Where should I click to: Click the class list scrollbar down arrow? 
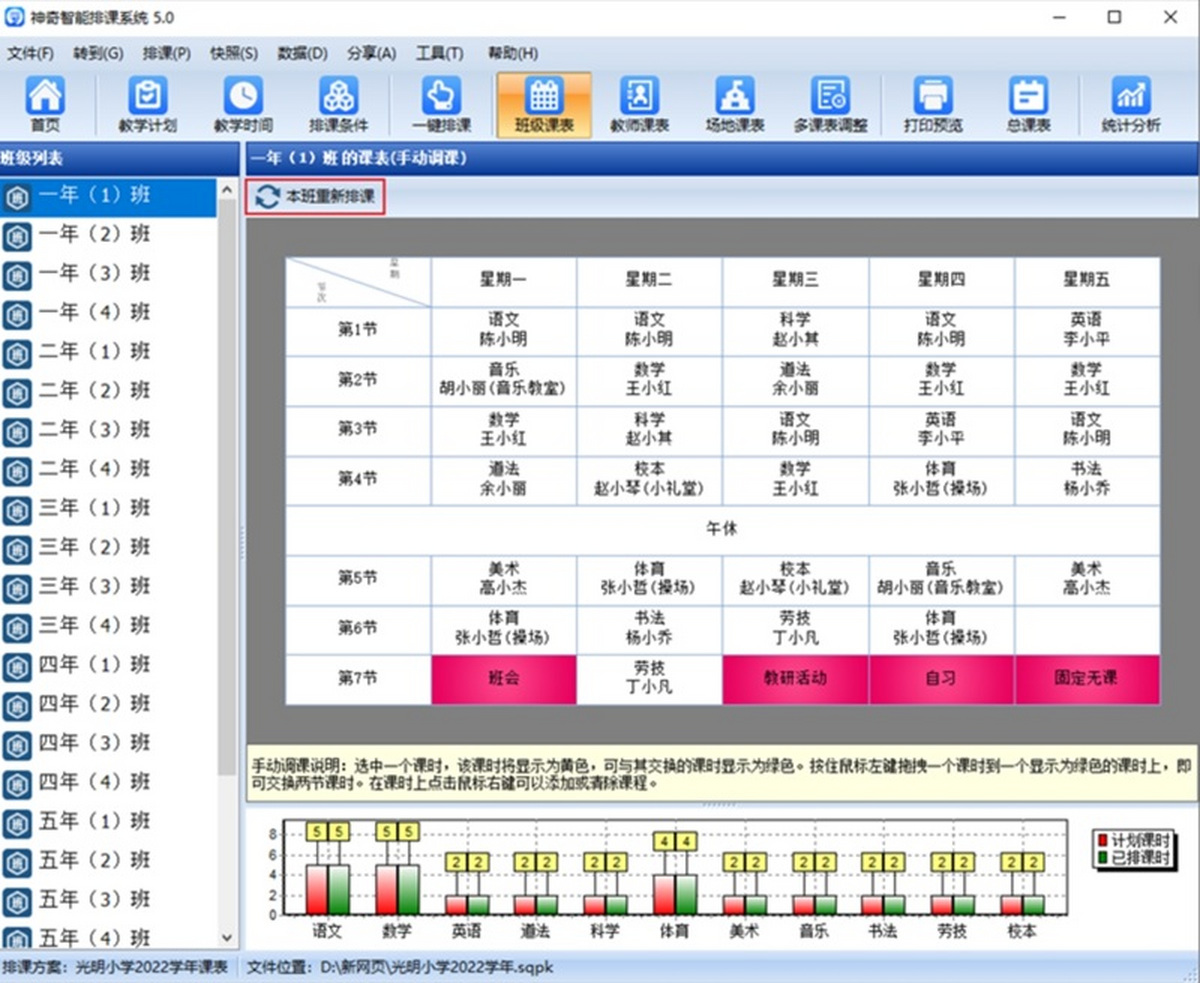[x=227, y=939]
